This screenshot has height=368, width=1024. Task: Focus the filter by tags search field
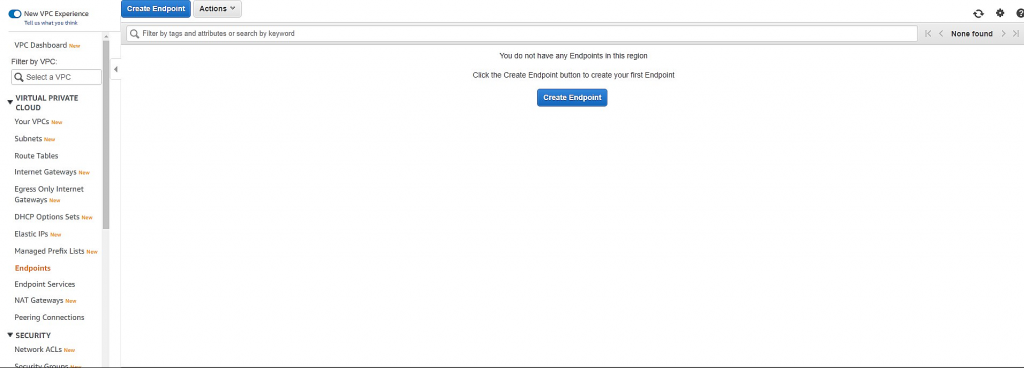pos(522,33)
